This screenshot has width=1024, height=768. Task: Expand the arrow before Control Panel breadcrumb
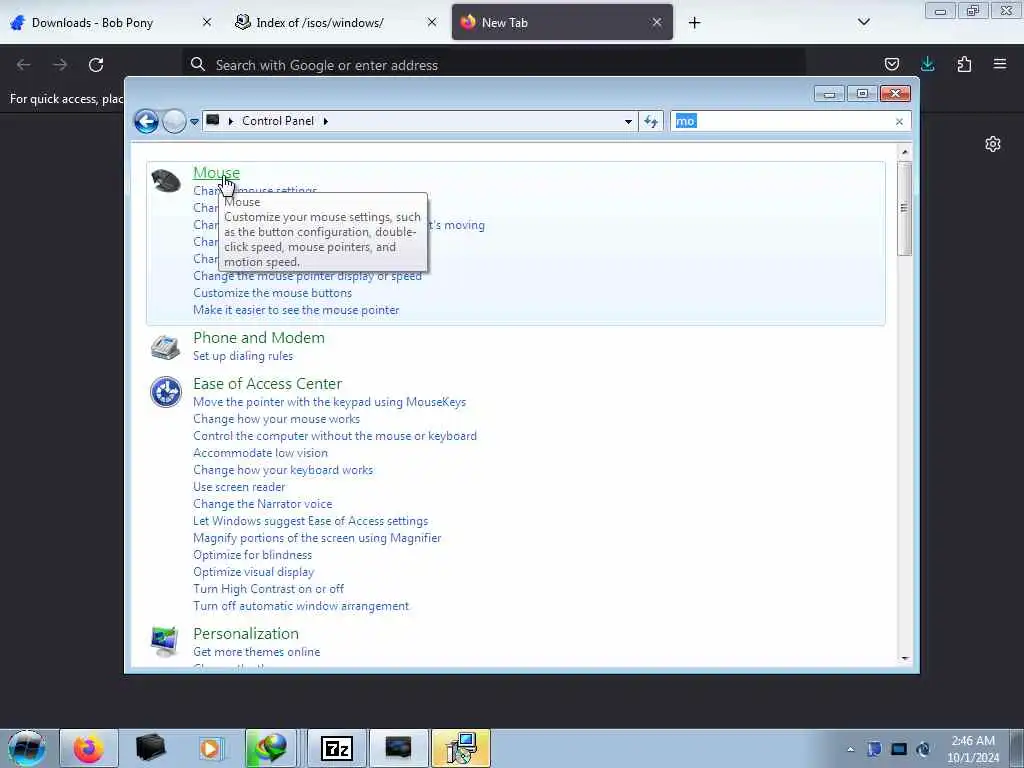point(231,121)
